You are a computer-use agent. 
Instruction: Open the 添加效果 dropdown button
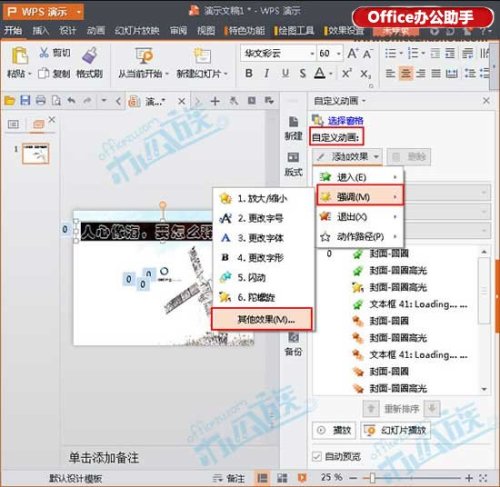click(x=347, y=157)
